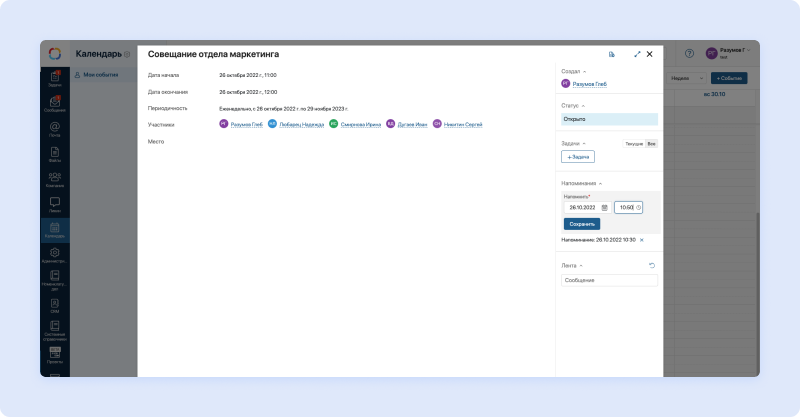
Task: Open the Почта mail section
Action: pos(55,130)
